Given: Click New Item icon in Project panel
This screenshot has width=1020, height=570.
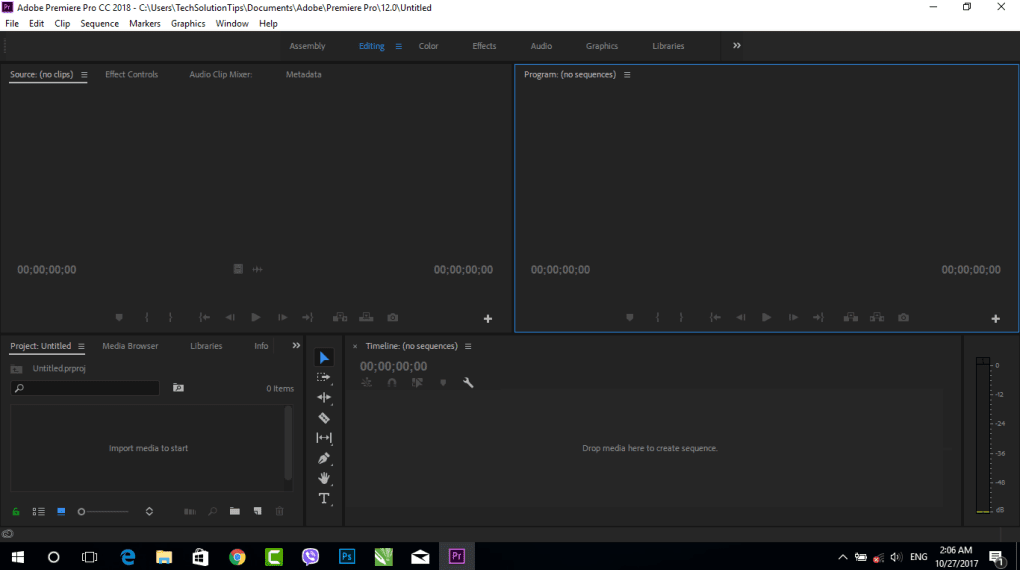Looking at the screenshot, I should (258, 511).
